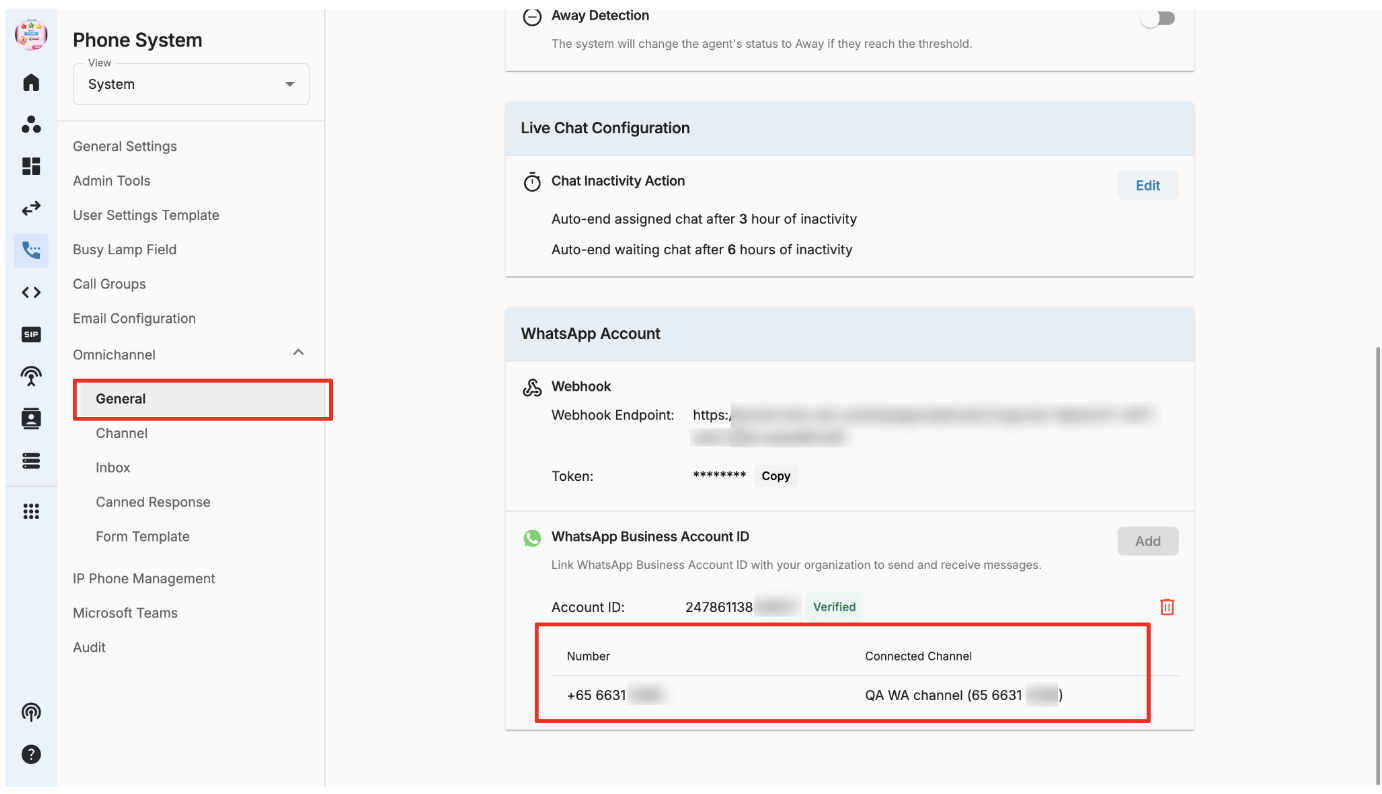Viewport: 1382px width, 794px height.
Task: Open the help question mark icon
Action: 31,754
